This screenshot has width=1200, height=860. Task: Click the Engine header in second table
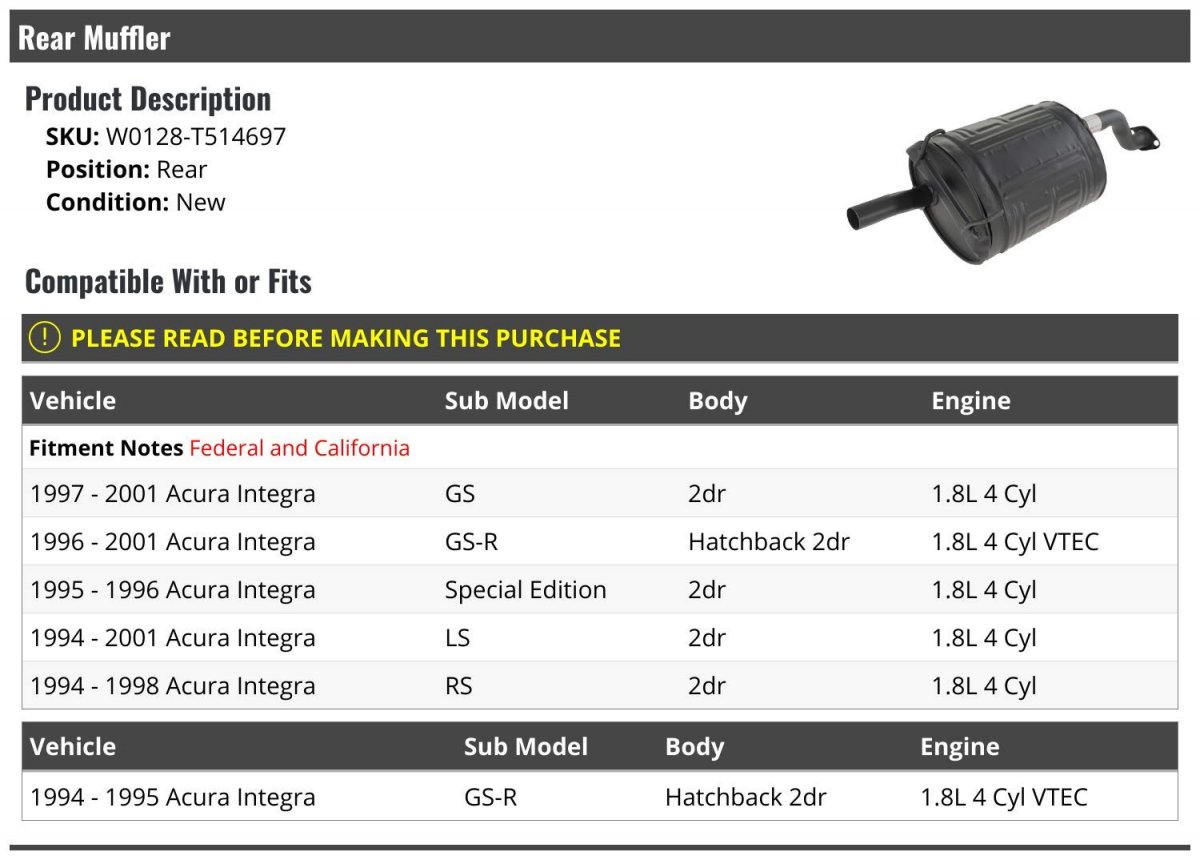pos(960,747)
